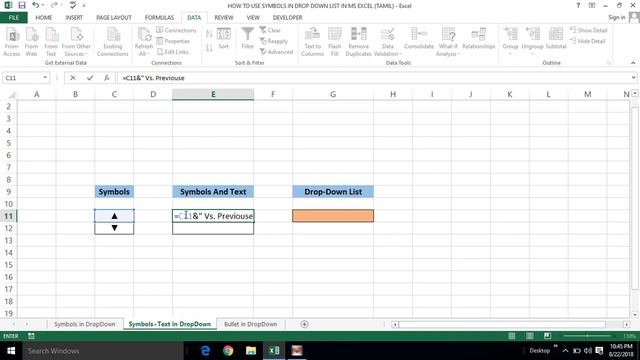Expand the formula bar chevron
Screen dimensions: 640x360
click(x=633, y=78)
